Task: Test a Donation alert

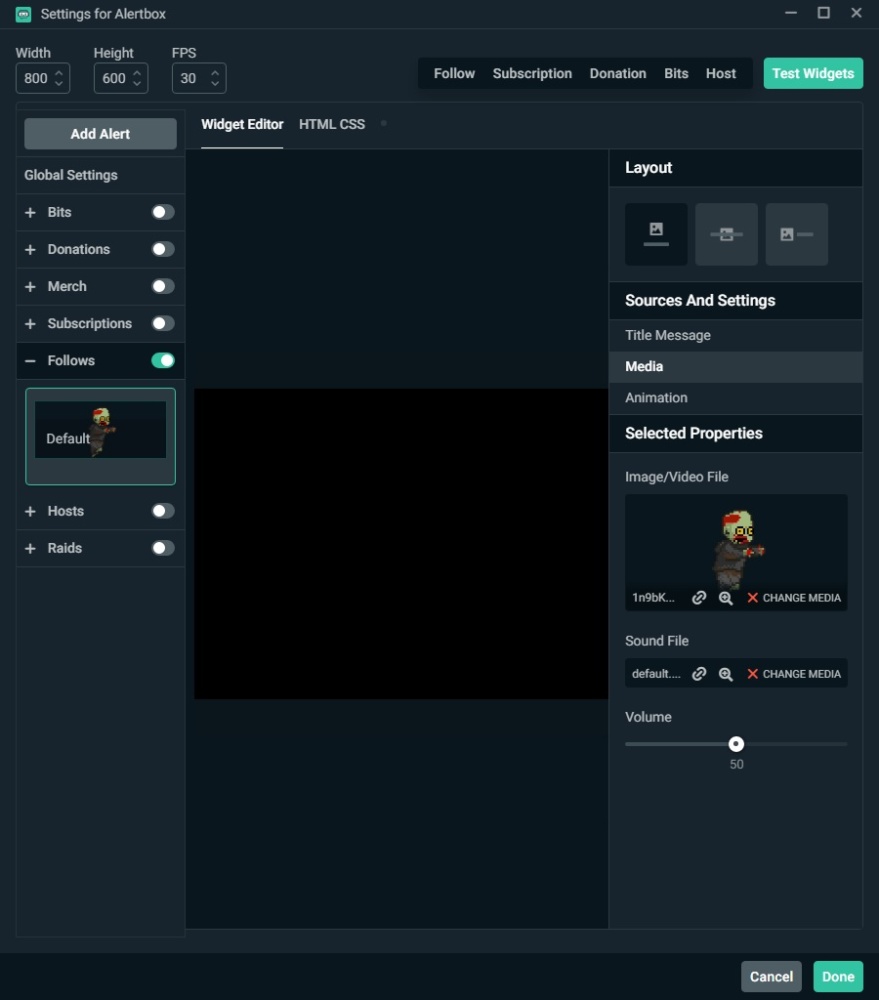Action: coord(617,73)
